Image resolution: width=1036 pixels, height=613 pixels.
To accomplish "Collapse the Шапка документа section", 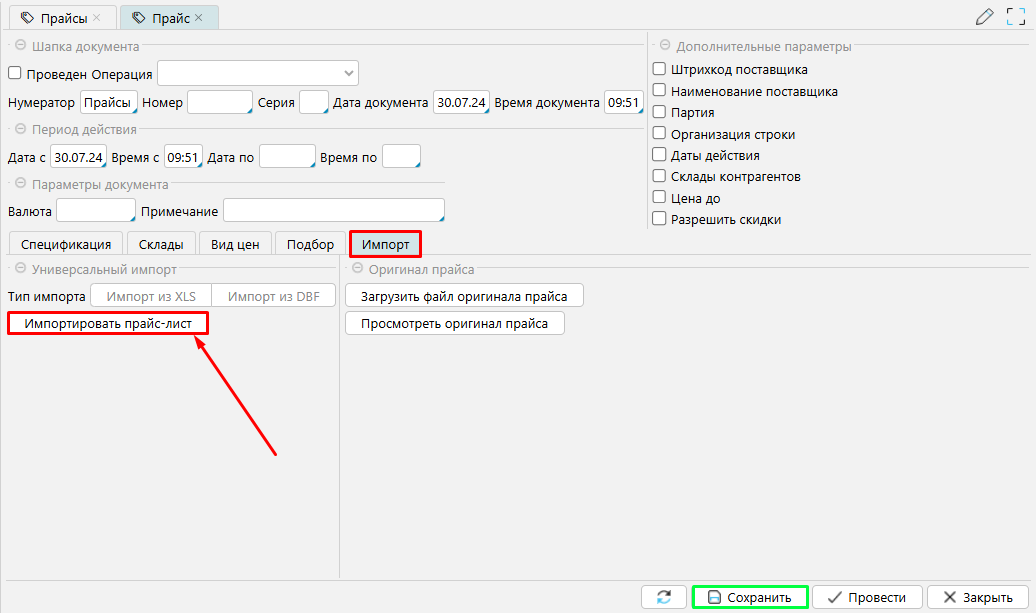I will [x=19, y=46].
